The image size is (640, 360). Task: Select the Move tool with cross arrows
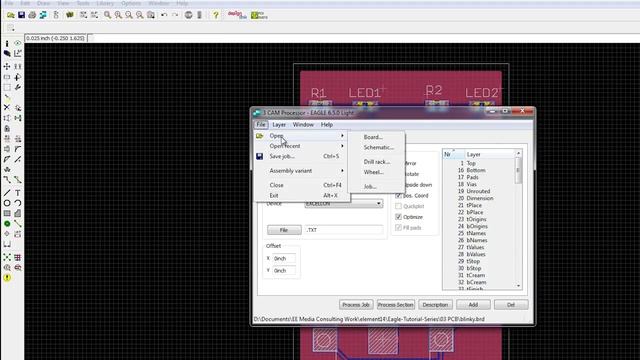pos(7,66)
